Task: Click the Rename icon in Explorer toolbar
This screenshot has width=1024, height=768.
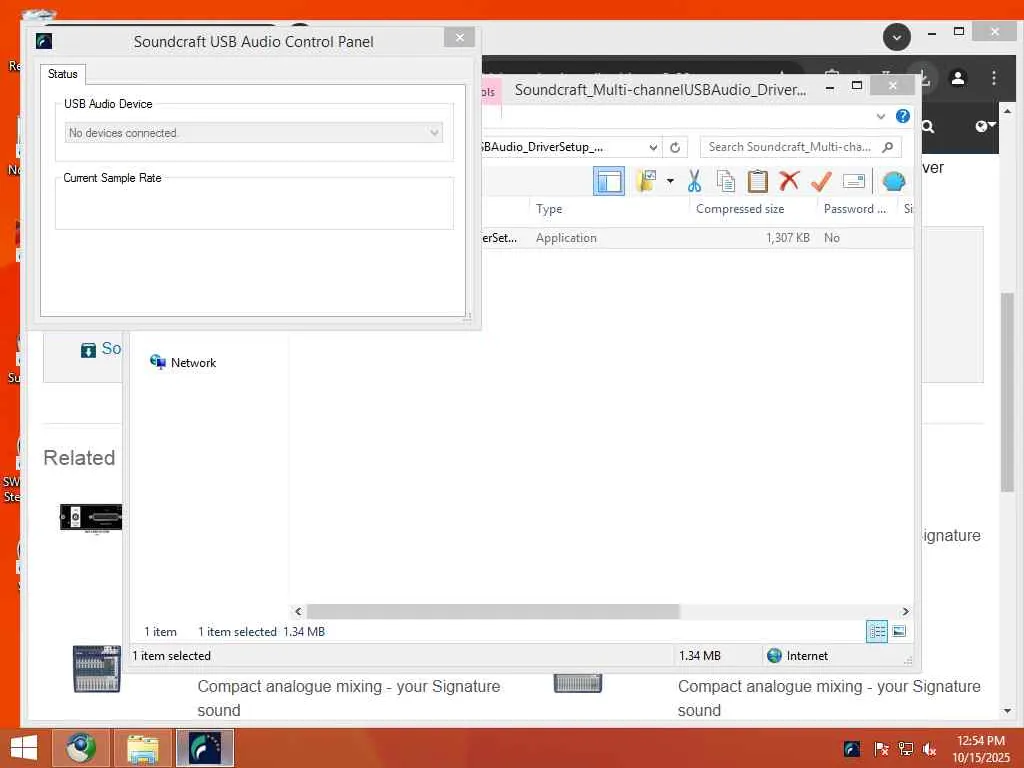Action: point(854,181)
